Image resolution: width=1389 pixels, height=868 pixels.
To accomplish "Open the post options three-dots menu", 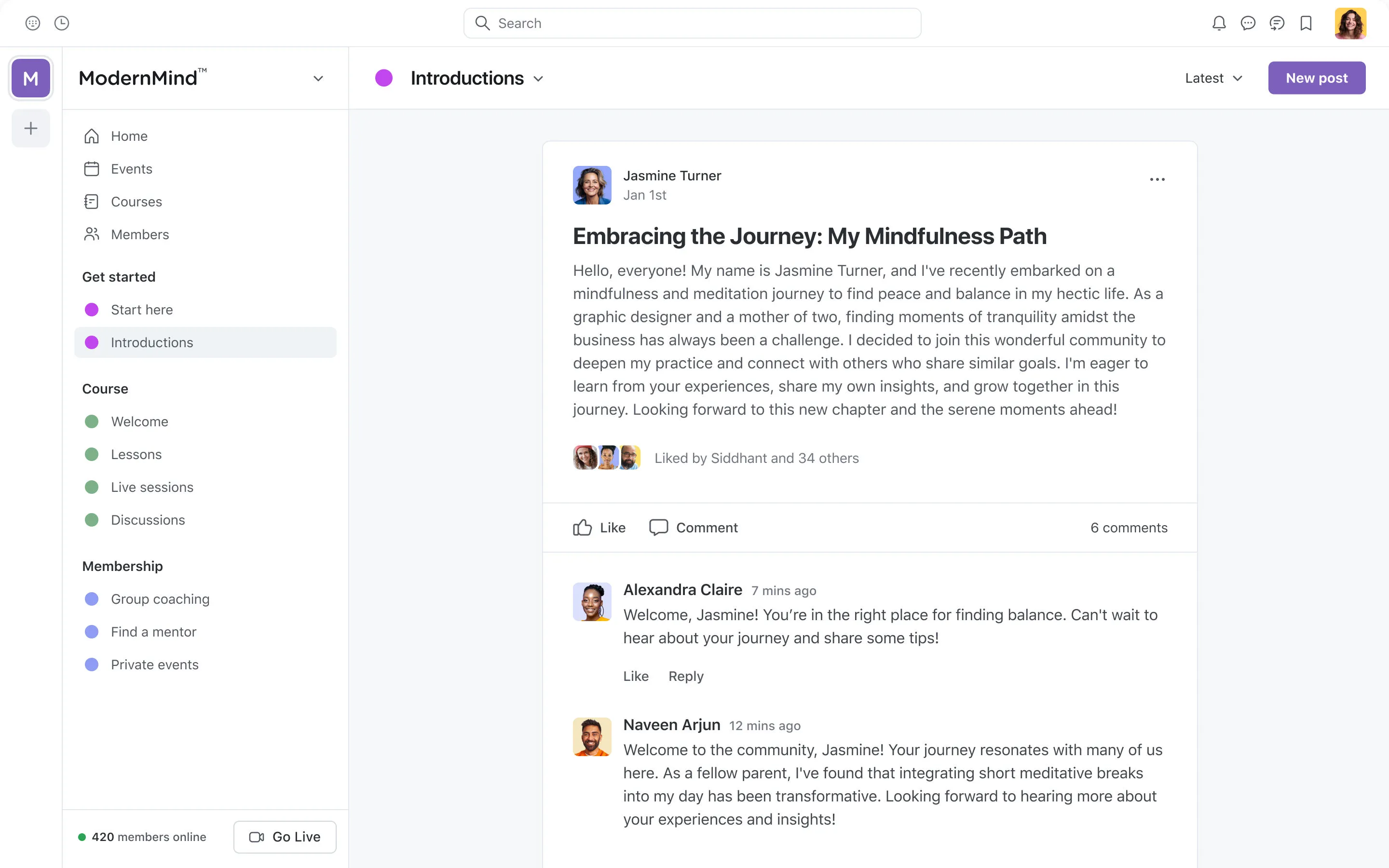I will click(1157, 179).
